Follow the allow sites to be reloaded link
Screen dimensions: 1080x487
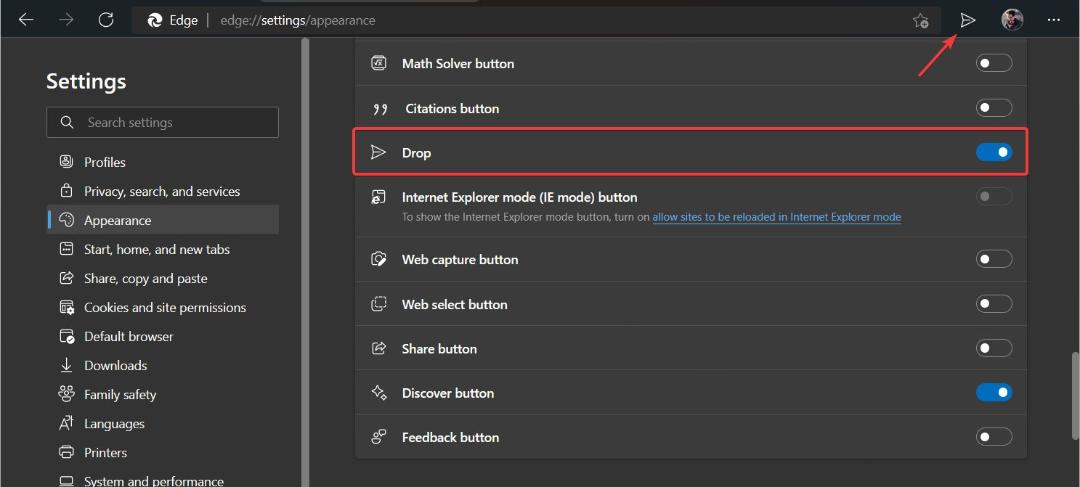776,217
